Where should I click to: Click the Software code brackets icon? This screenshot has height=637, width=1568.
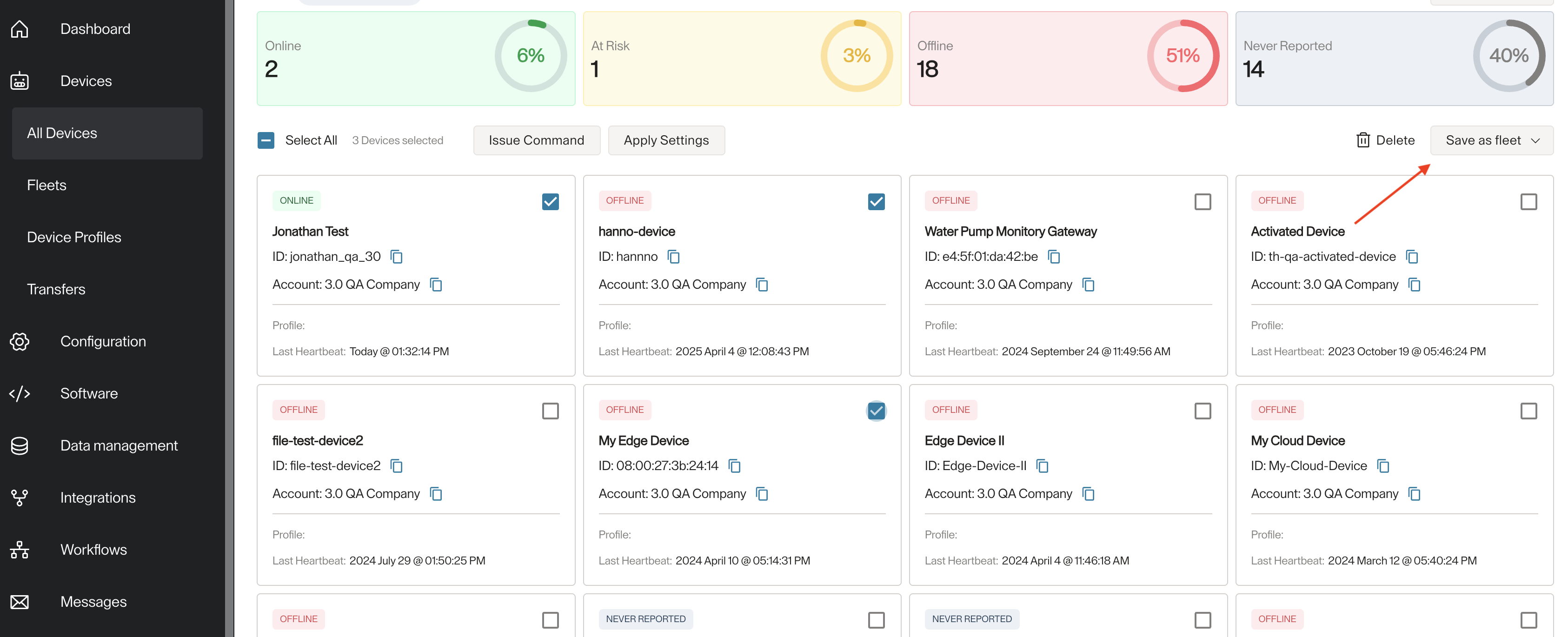[20, 394]
